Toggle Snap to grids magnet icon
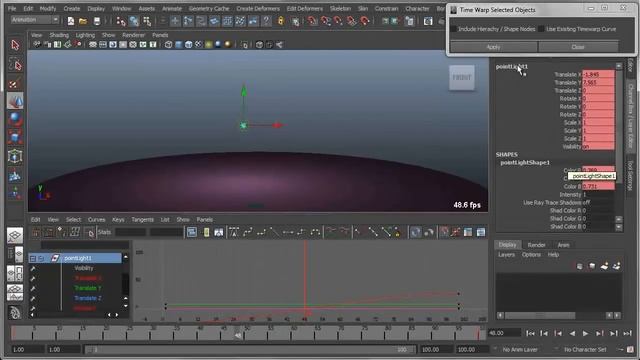 pyautogui.click(x=313, y=21)
